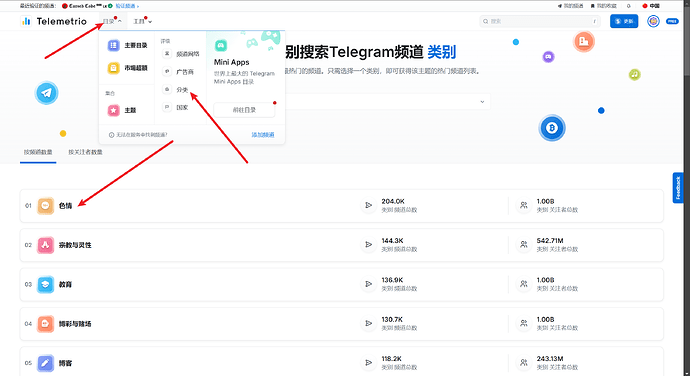690x376 pixels.
Task: Open the category selector dropdown chevron
Action: [x=482, y=102]
